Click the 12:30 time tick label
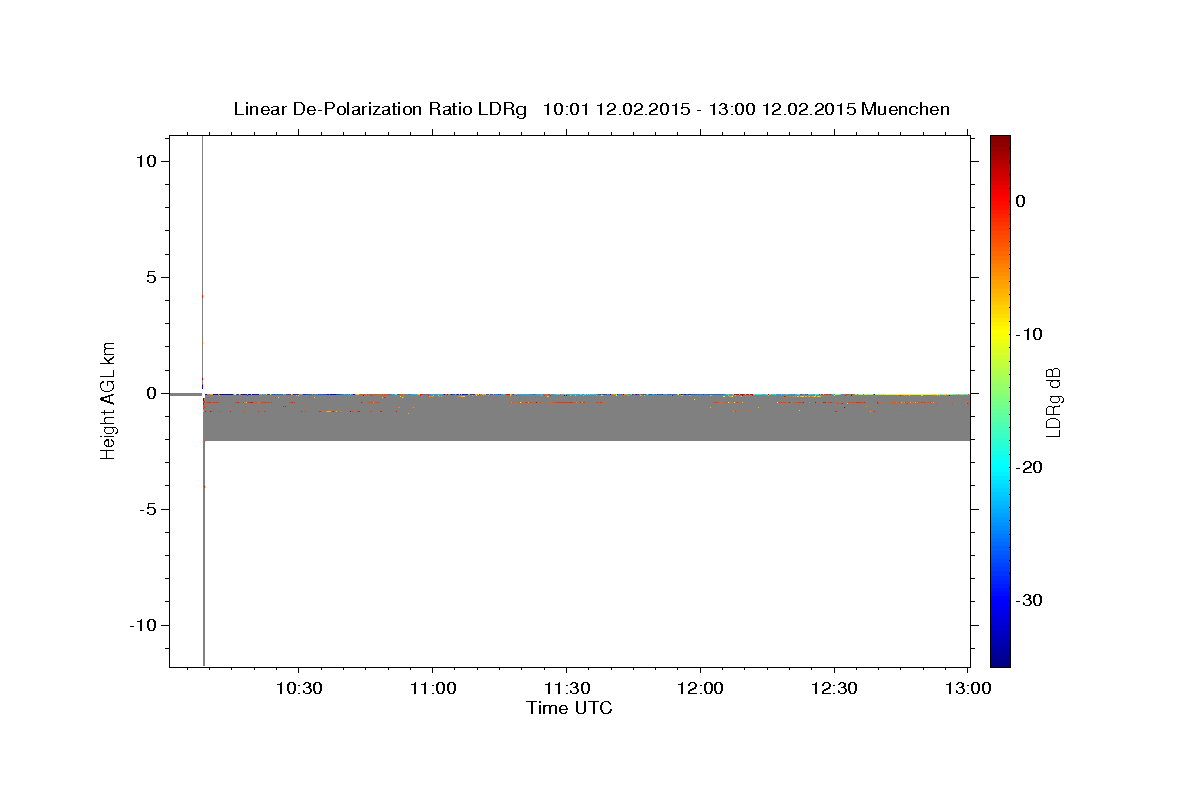Image resolution: width=1200 pixels, height=800 pixels. point(835,689)
